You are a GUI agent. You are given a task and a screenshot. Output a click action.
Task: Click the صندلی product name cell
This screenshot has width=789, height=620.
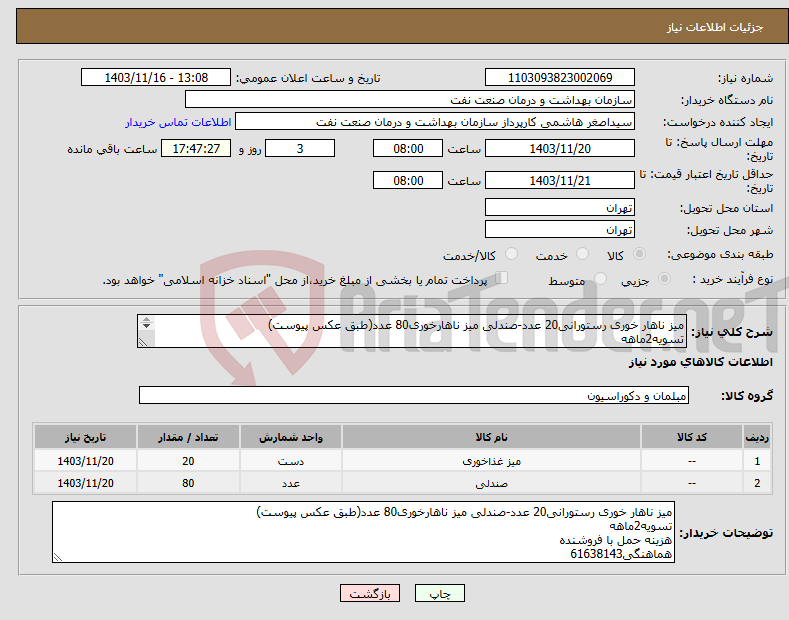pos(491,483)
